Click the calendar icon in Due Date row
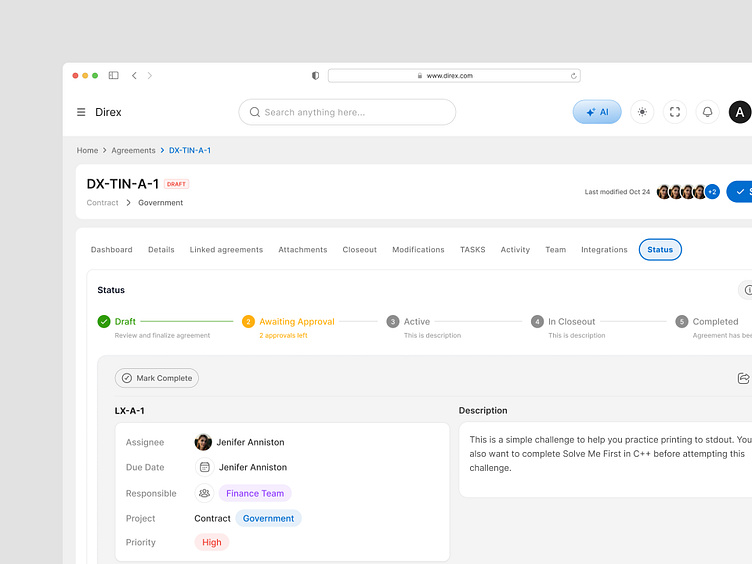This screenshot has width=752, height=564. [x=205, y=467]
